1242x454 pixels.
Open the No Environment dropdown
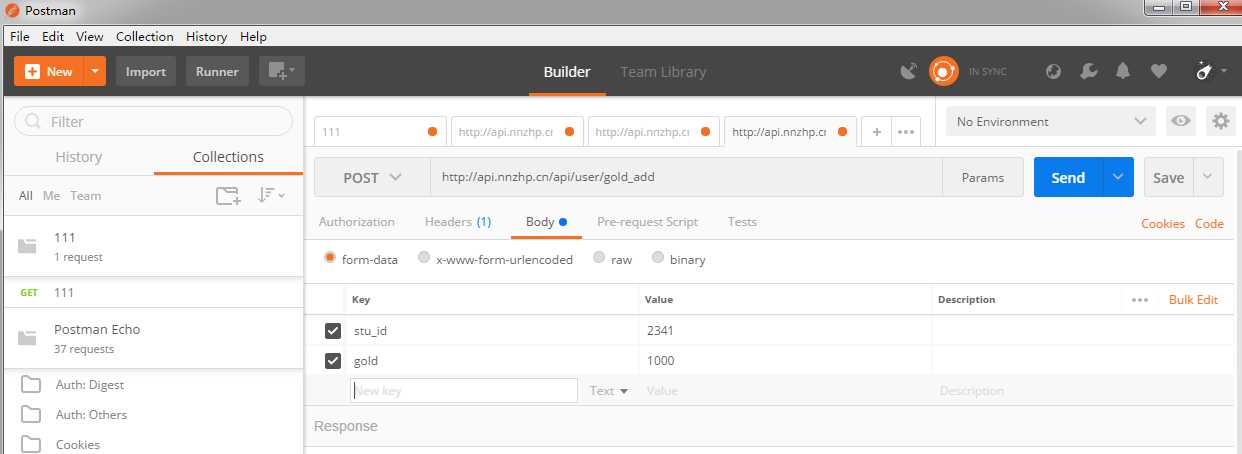[1051, 121]
